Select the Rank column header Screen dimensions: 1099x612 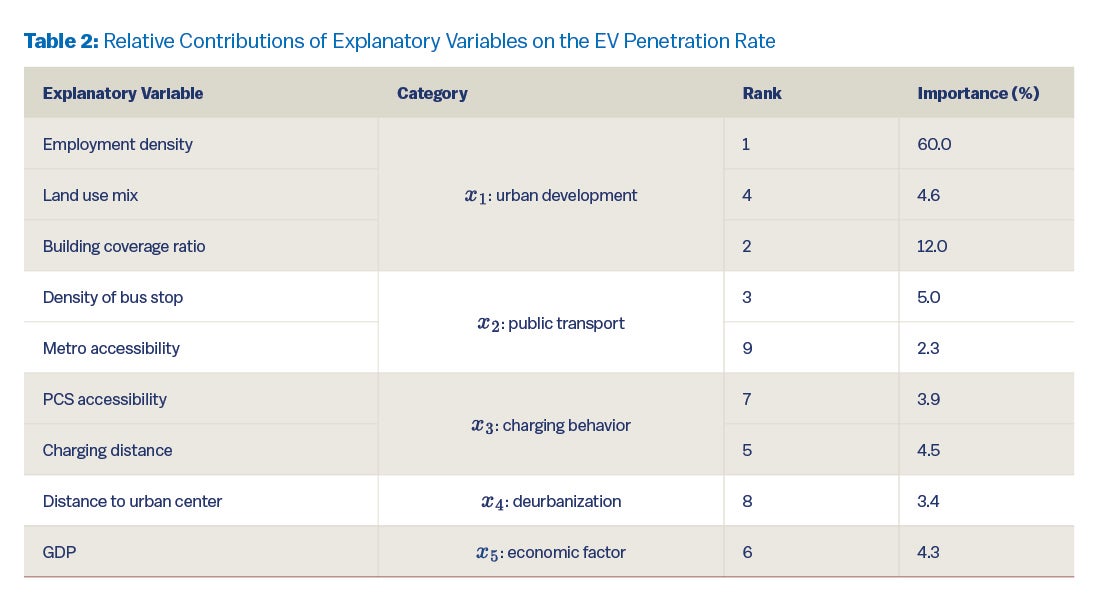coord(762,93)
